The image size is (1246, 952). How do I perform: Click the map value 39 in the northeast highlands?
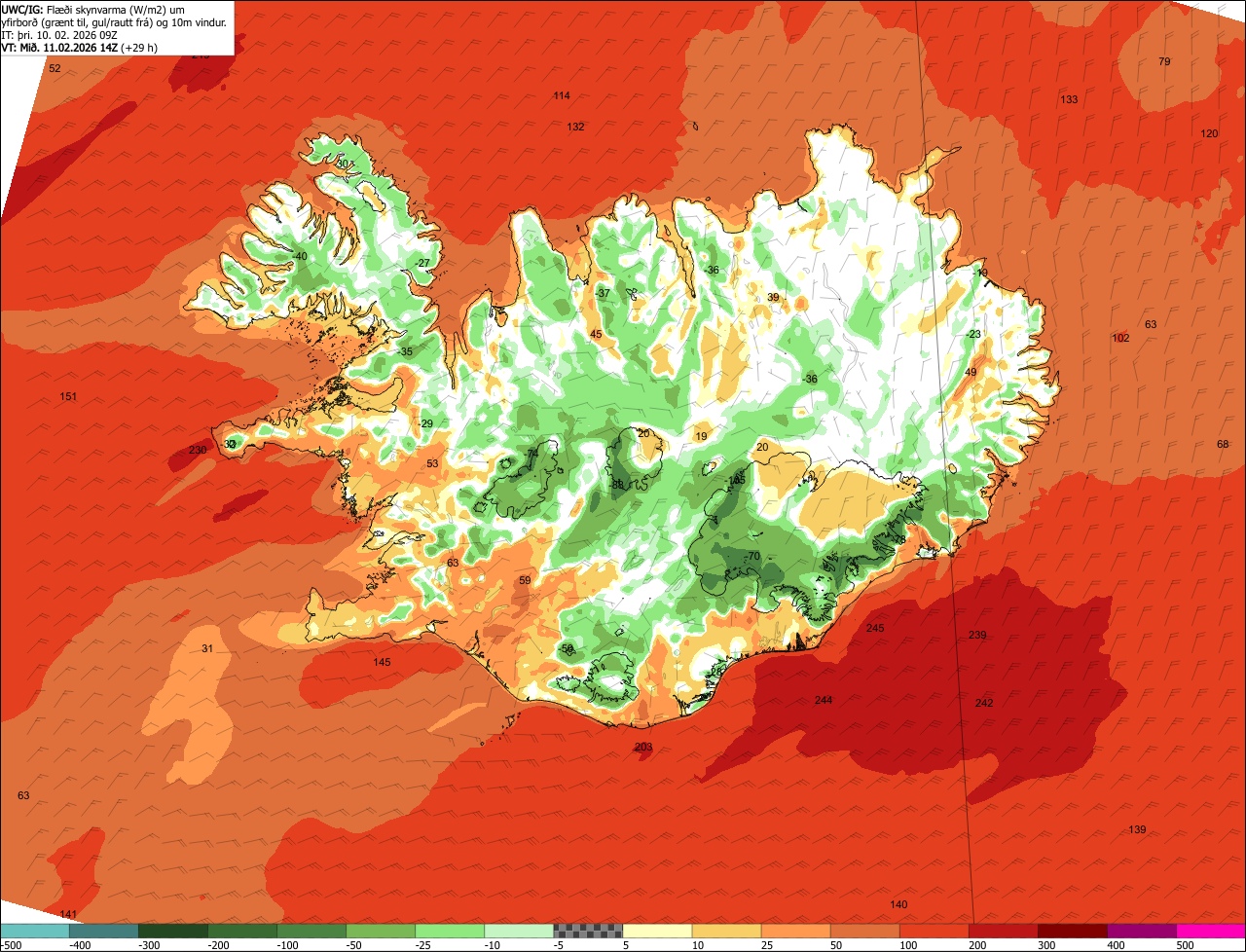point(773,298)
